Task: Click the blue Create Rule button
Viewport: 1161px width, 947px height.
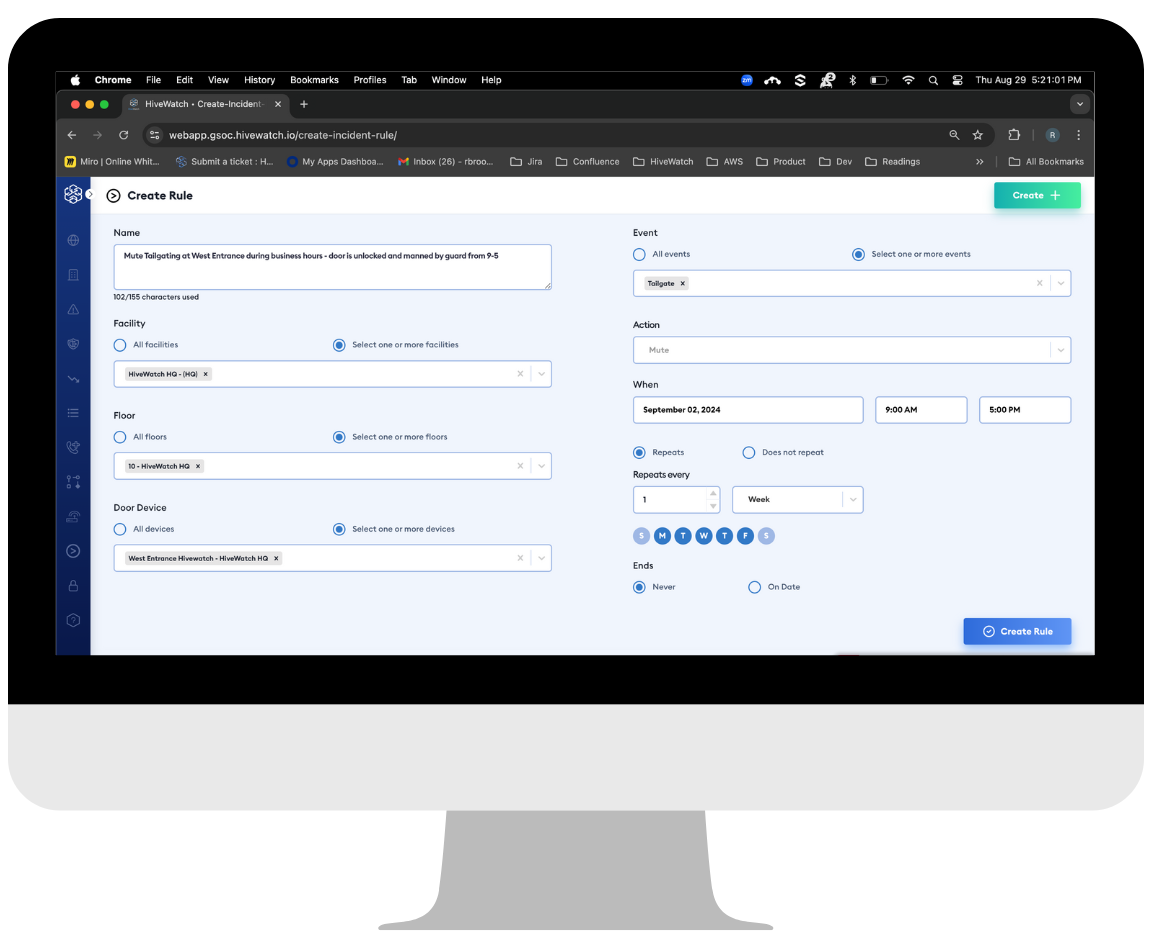Action: pyautogui.click(x=1017, y=631)
